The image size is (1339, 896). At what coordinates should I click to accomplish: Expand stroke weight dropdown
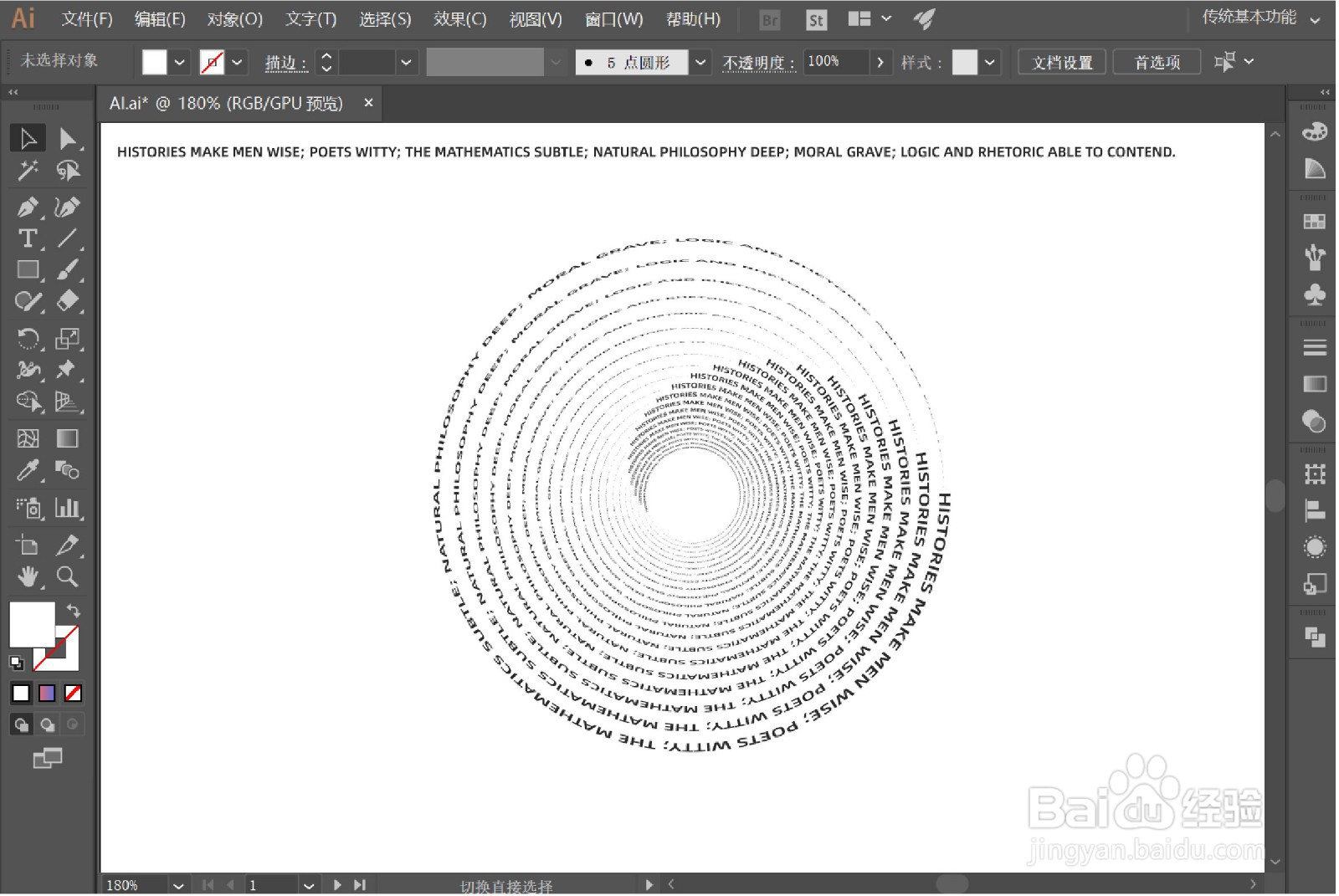tap(406, 62)
